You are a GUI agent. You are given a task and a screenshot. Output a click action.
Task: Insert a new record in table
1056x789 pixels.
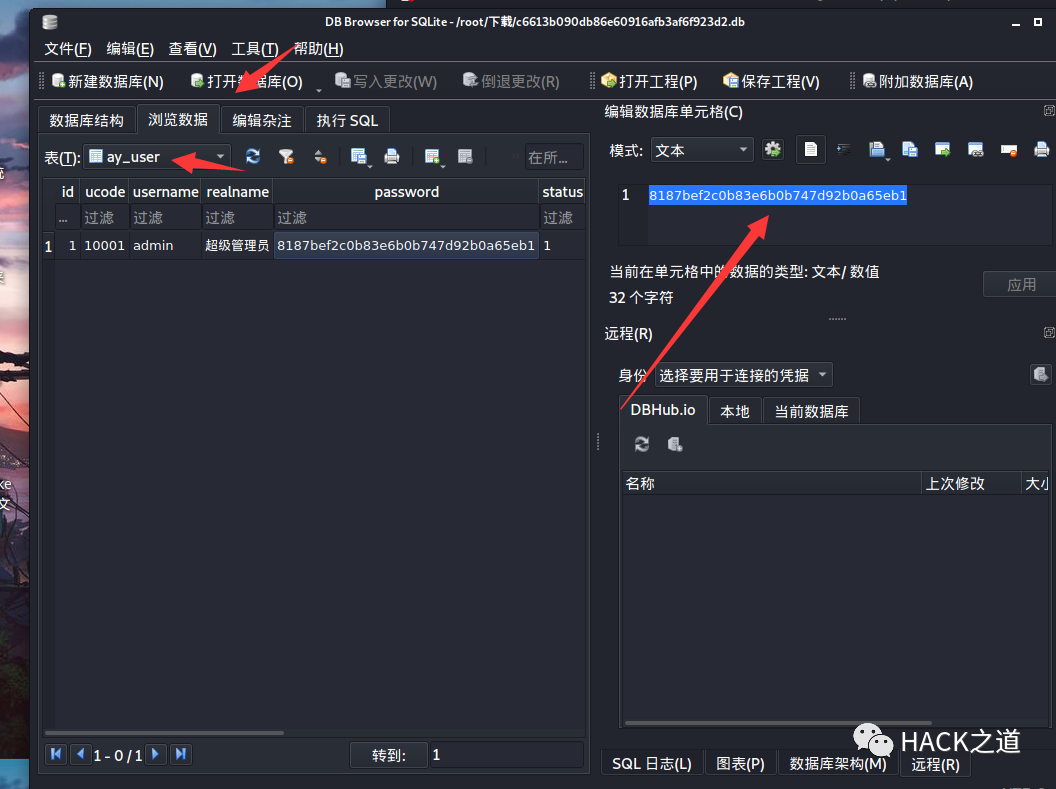point(431,157)
